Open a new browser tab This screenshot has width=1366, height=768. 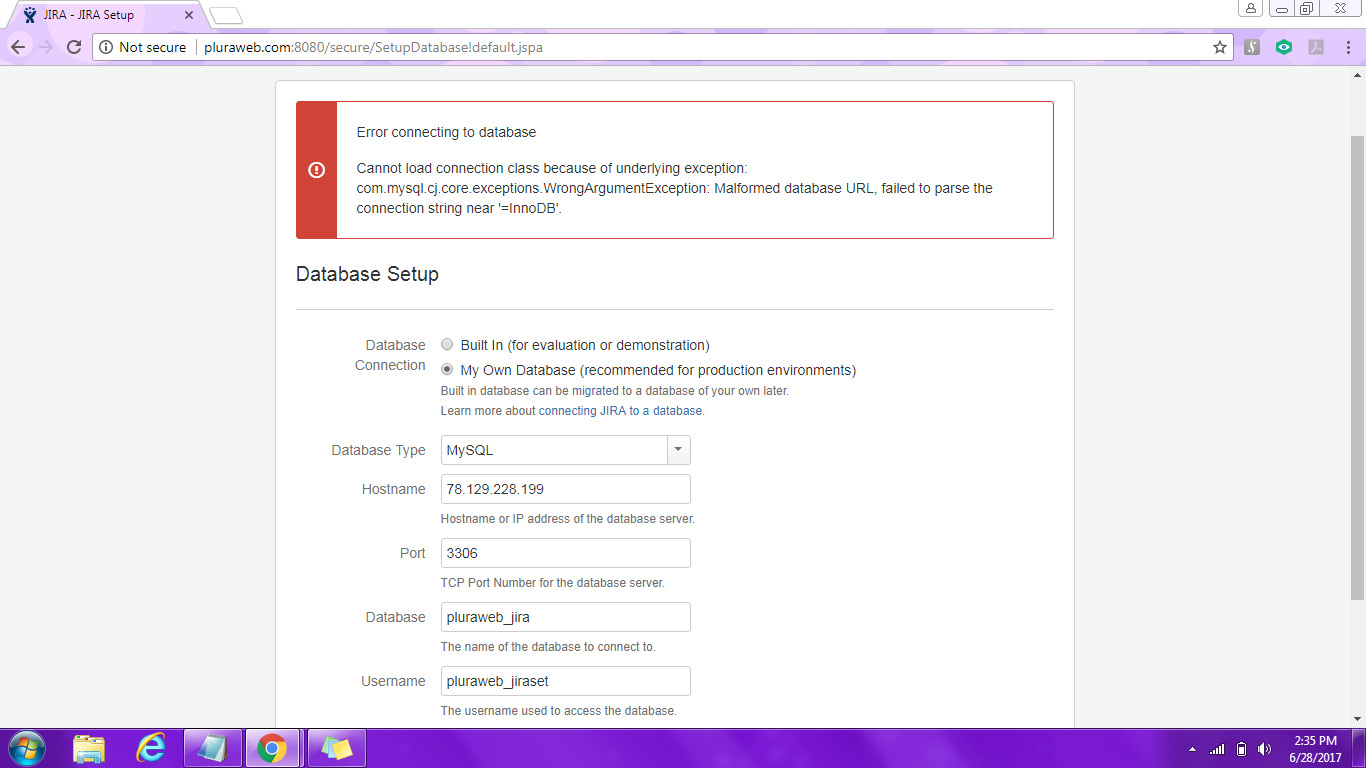click(x=226, y=15)
